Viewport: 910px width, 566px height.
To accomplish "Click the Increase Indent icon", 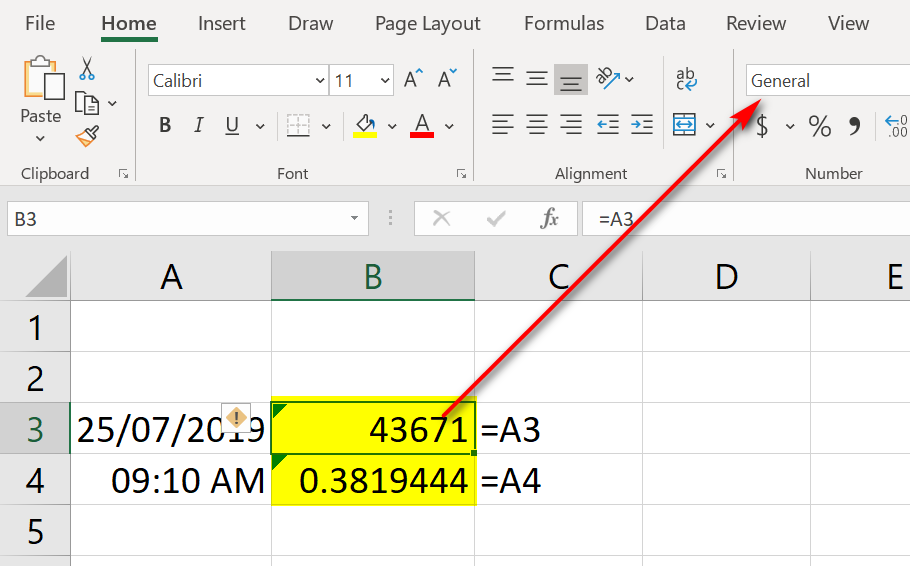I will (641, 125).
